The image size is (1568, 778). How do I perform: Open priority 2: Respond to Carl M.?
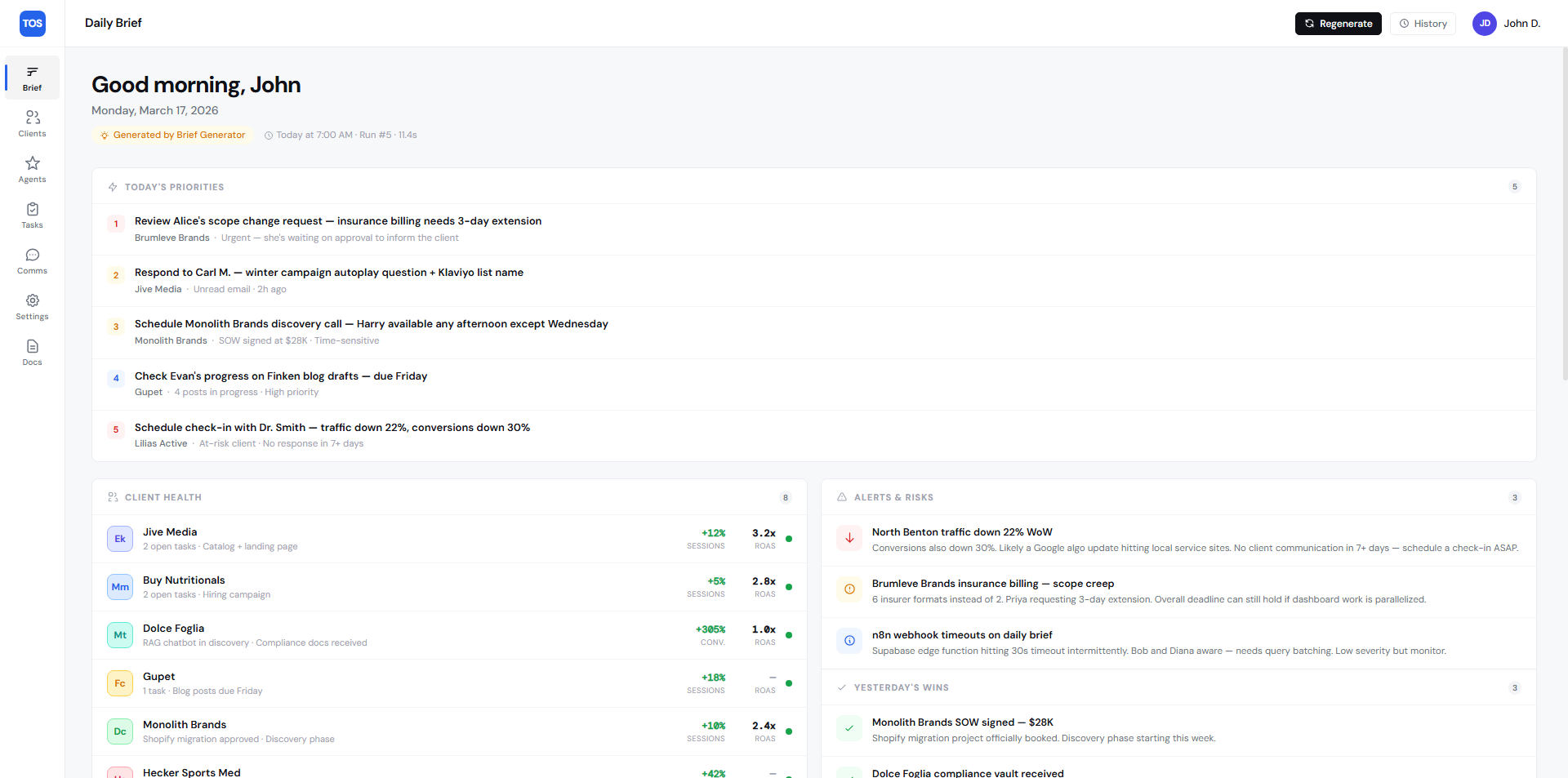click(x=813, y=281)
